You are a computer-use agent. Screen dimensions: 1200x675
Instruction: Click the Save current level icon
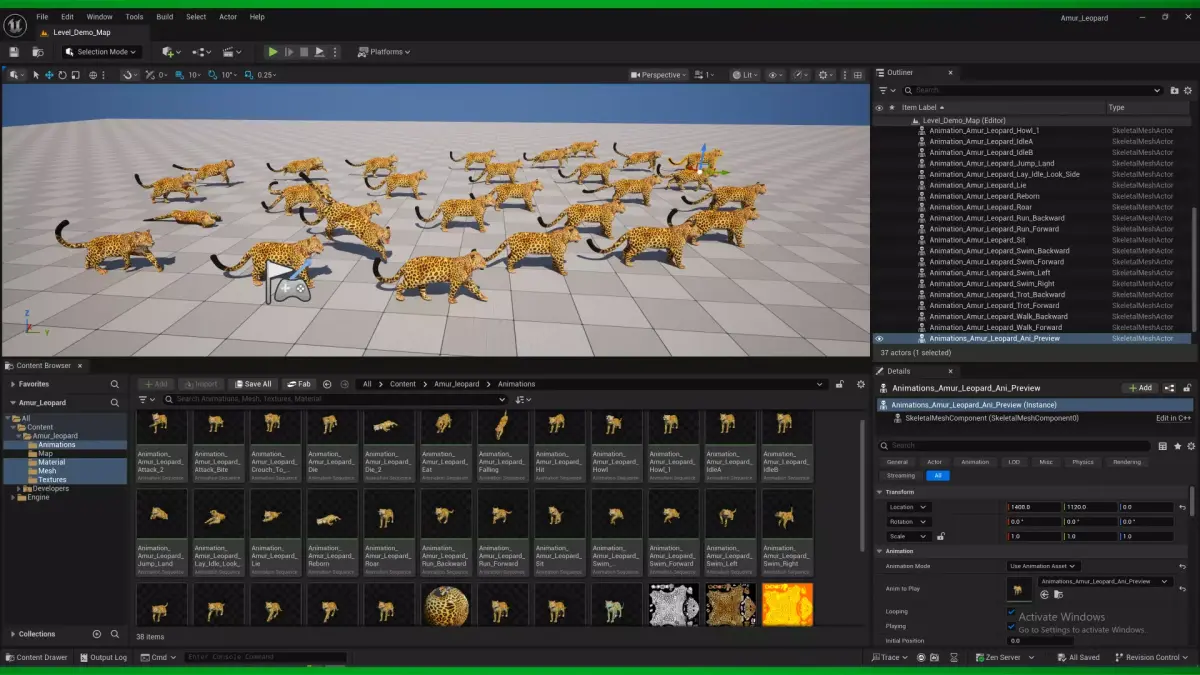coord(14,52)
